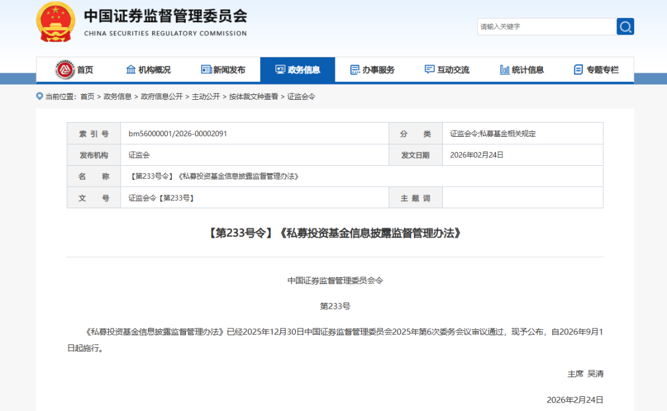Click the 新闻发布 newspaper icon
Viewport: 667px width, 411px height.
point(205,70)
